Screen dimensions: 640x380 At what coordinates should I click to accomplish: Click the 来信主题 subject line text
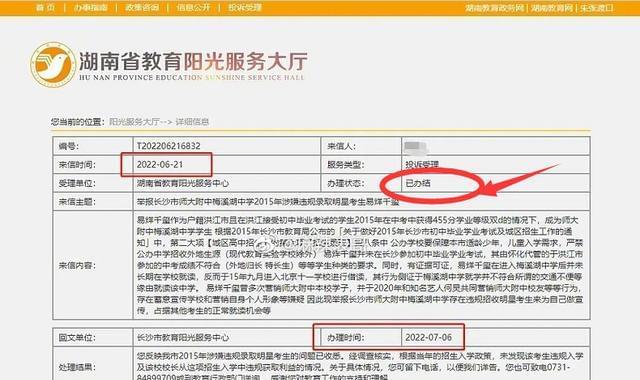[x=267, y=202]
